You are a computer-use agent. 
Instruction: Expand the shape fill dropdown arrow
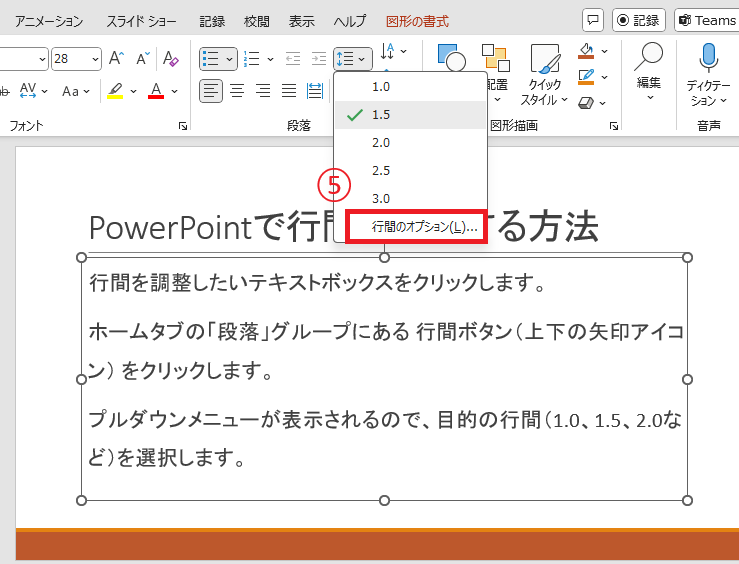click(x=605, y=51)
